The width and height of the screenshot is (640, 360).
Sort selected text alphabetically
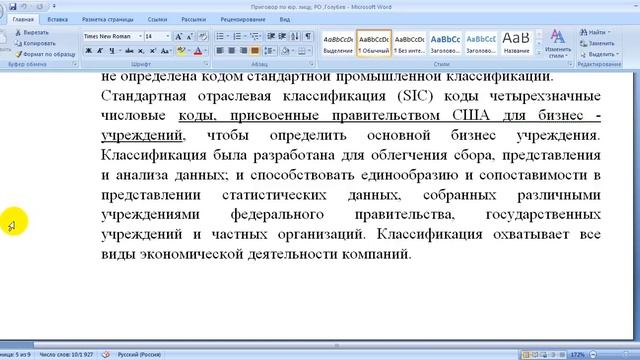coord(295,36)
